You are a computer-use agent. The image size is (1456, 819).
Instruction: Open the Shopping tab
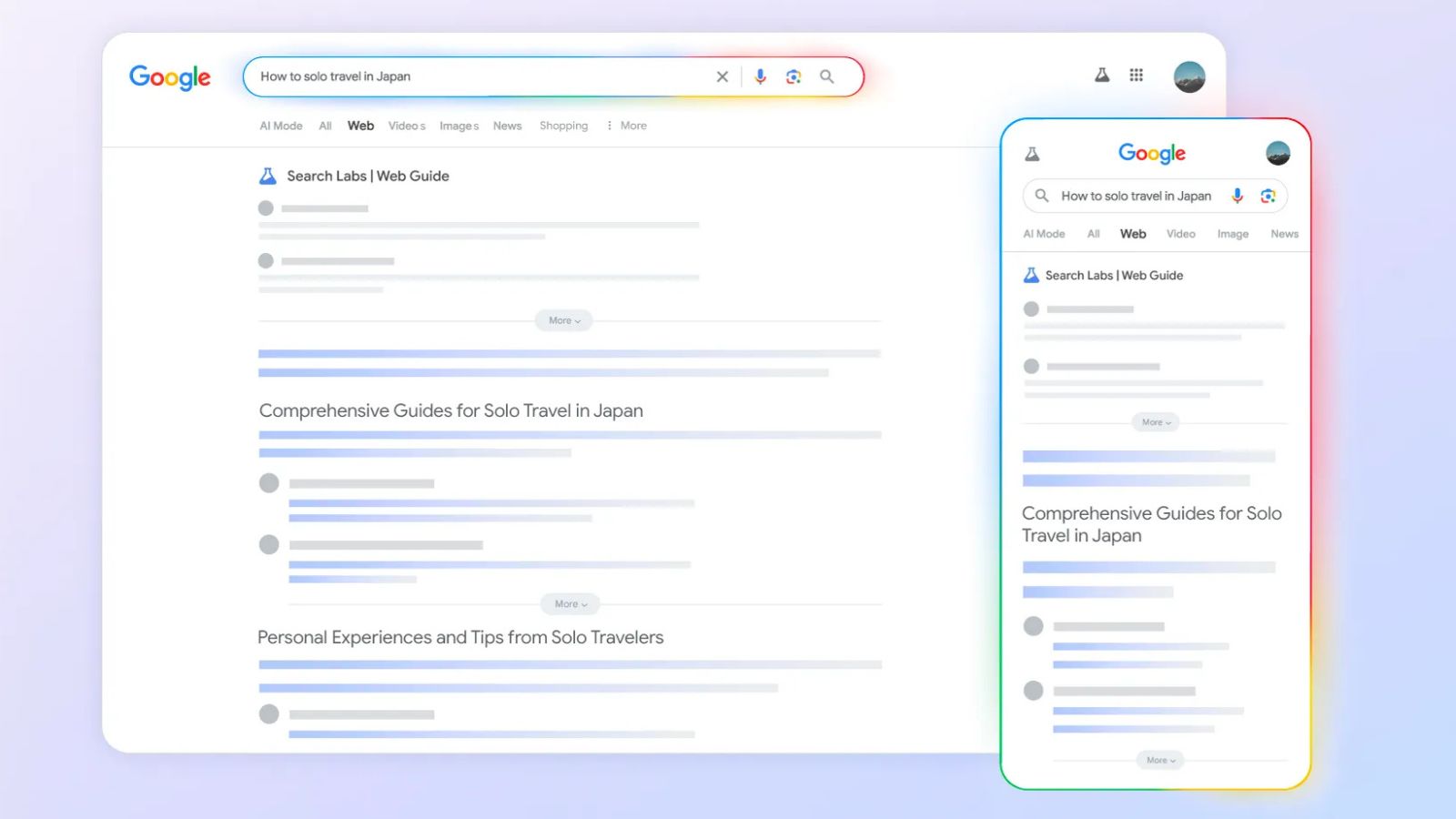[x=563, y=126]
